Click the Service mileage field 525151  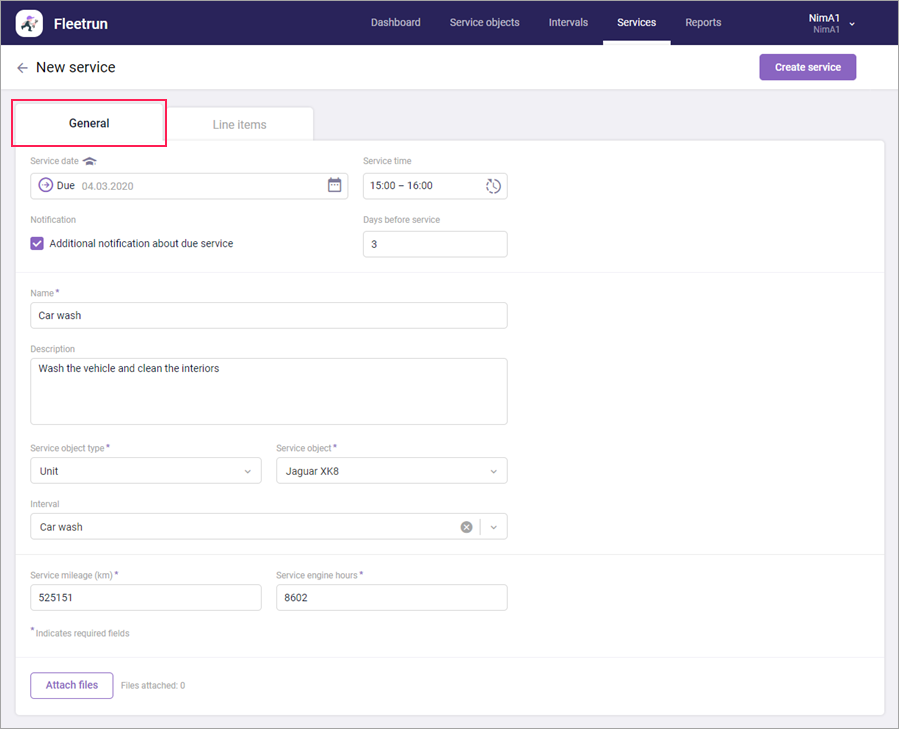tap(146, 598)
